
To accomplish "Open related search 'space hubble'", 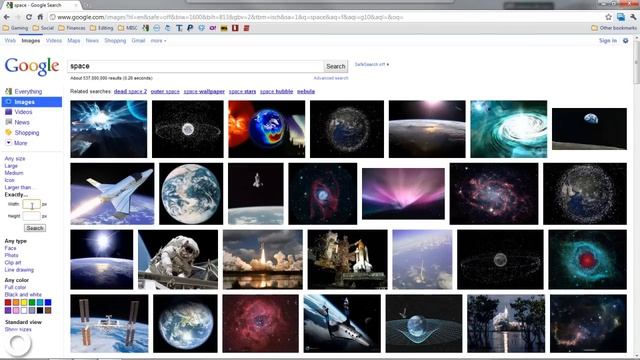I will tap(276, 91).
